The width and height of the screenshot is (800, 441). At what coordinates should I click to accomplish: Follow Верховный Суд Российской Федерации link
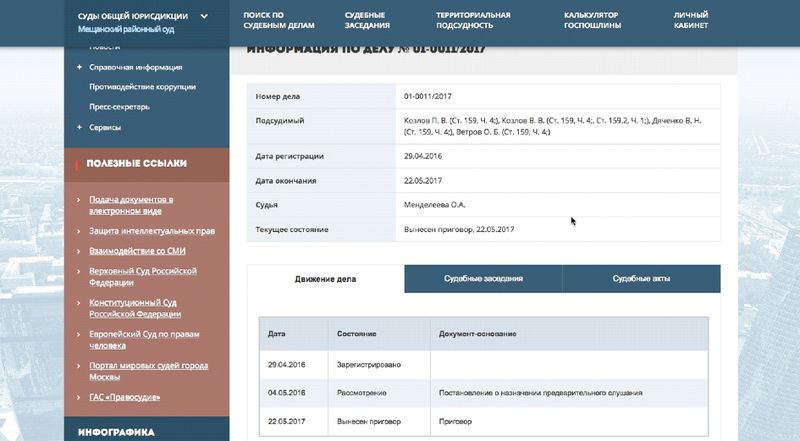pyautogui.click(x=143, y=277)
